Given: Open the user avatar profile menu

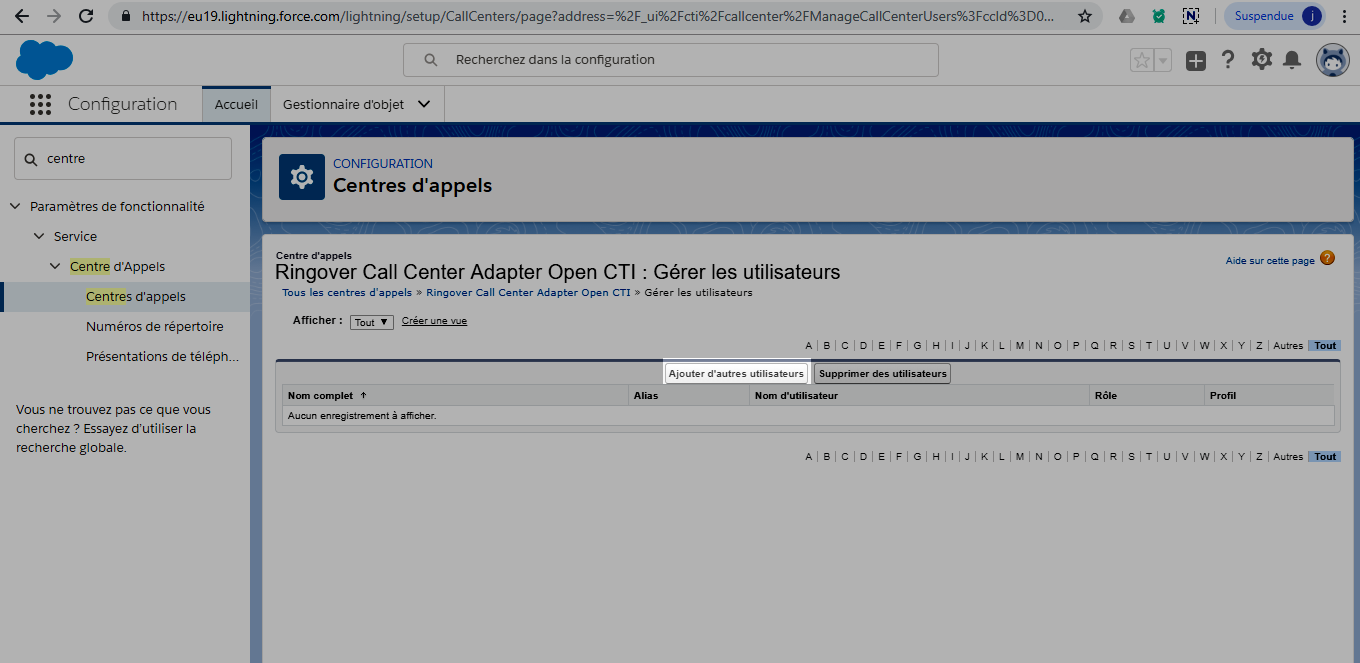Looking at the screenshot, I should click(1332, 60).
